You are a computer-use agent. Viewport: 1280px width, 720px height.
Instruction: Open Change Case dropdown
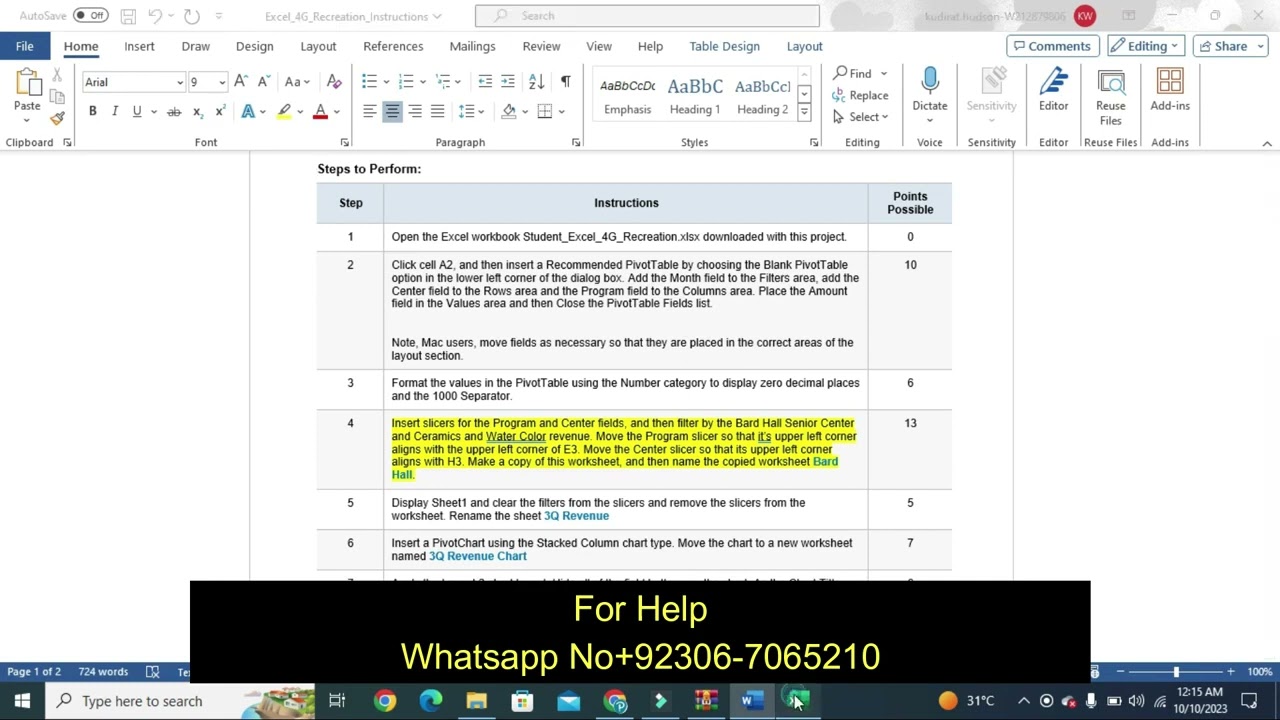[297, 82]
